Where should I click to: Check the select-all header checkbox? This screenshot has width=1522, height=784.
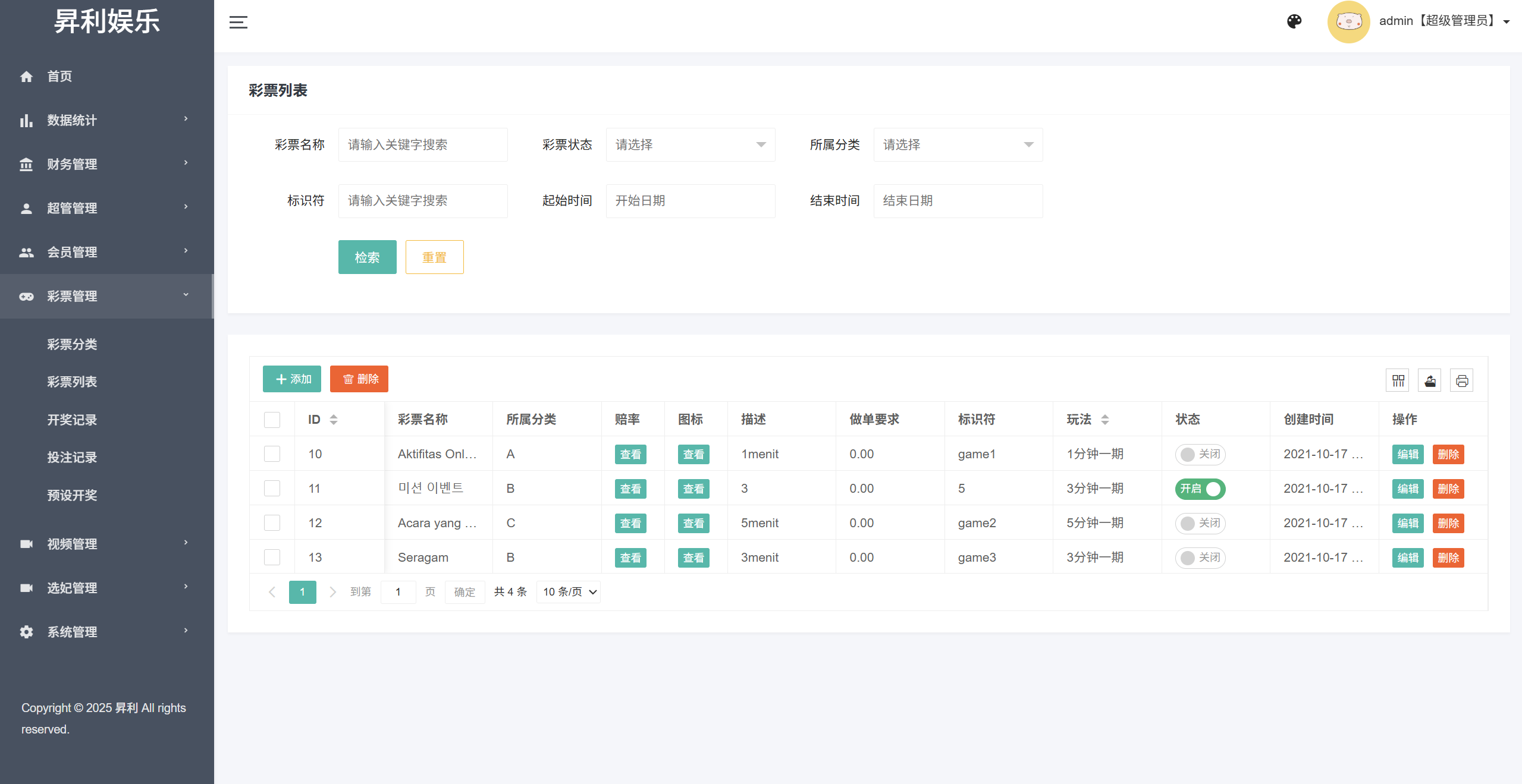[x=272, y=420]
